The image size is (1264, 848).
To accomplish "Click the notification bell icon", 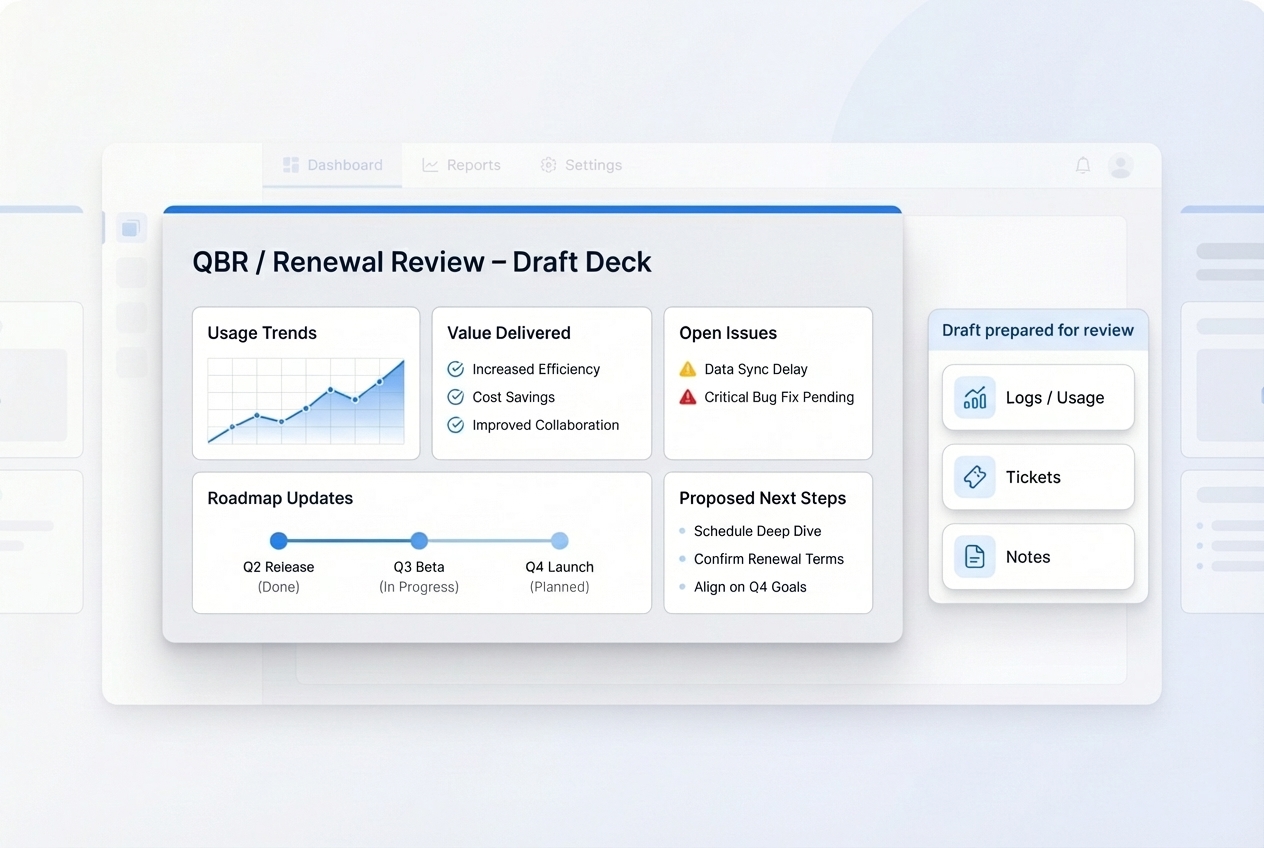I will [1083, 166].
